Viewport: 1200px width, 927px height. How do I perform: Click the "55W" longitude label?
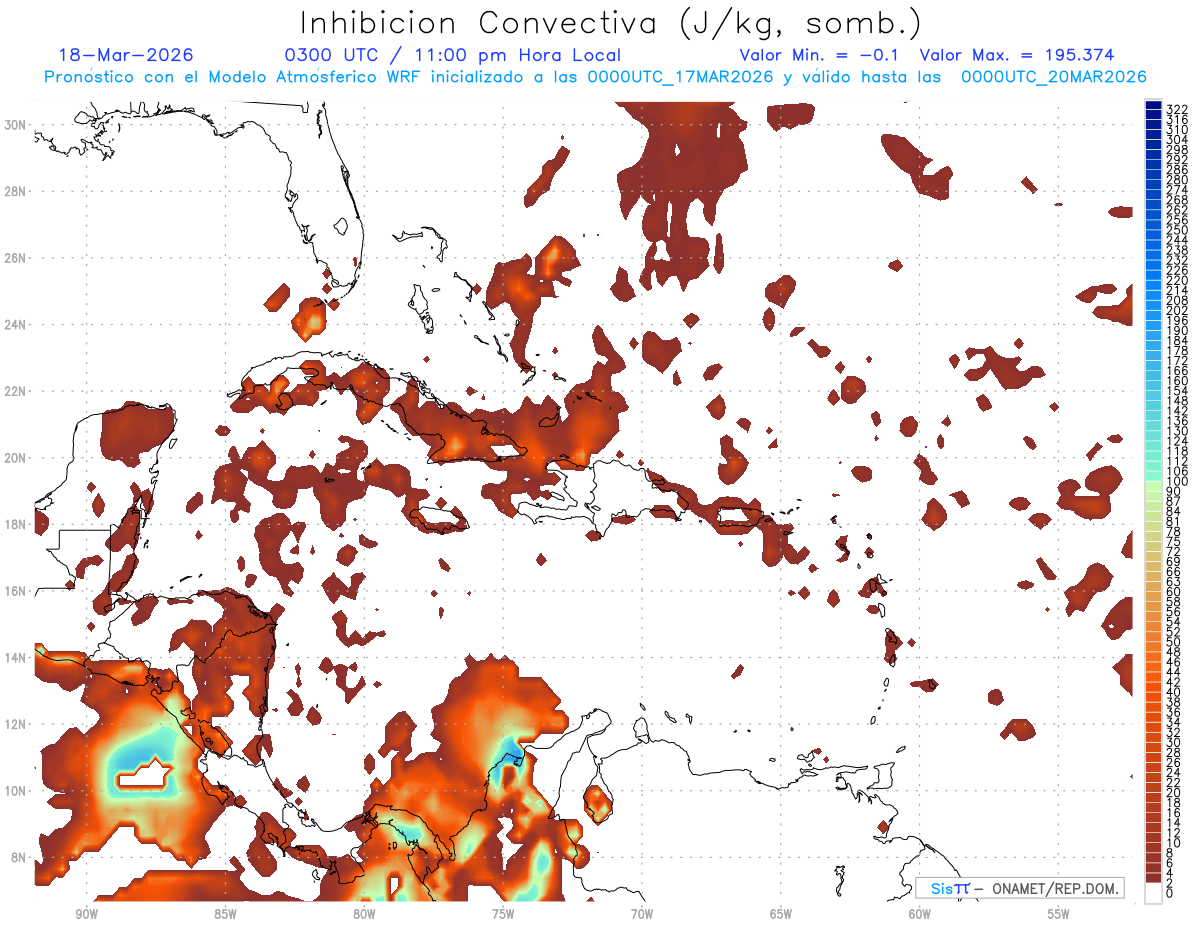pyautogui.click(x=1059, y=914)
